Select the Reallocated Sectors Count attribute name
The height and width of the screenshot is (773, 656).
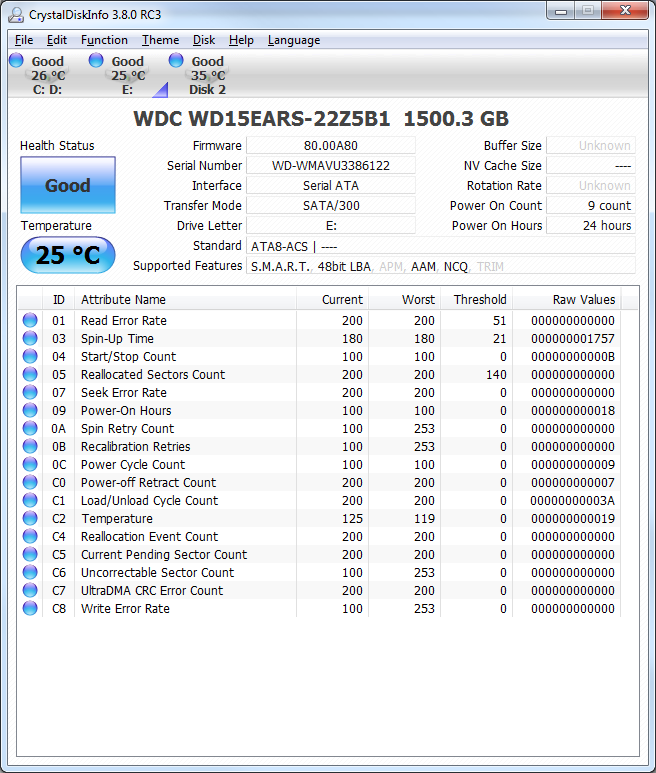coord(153,374)
